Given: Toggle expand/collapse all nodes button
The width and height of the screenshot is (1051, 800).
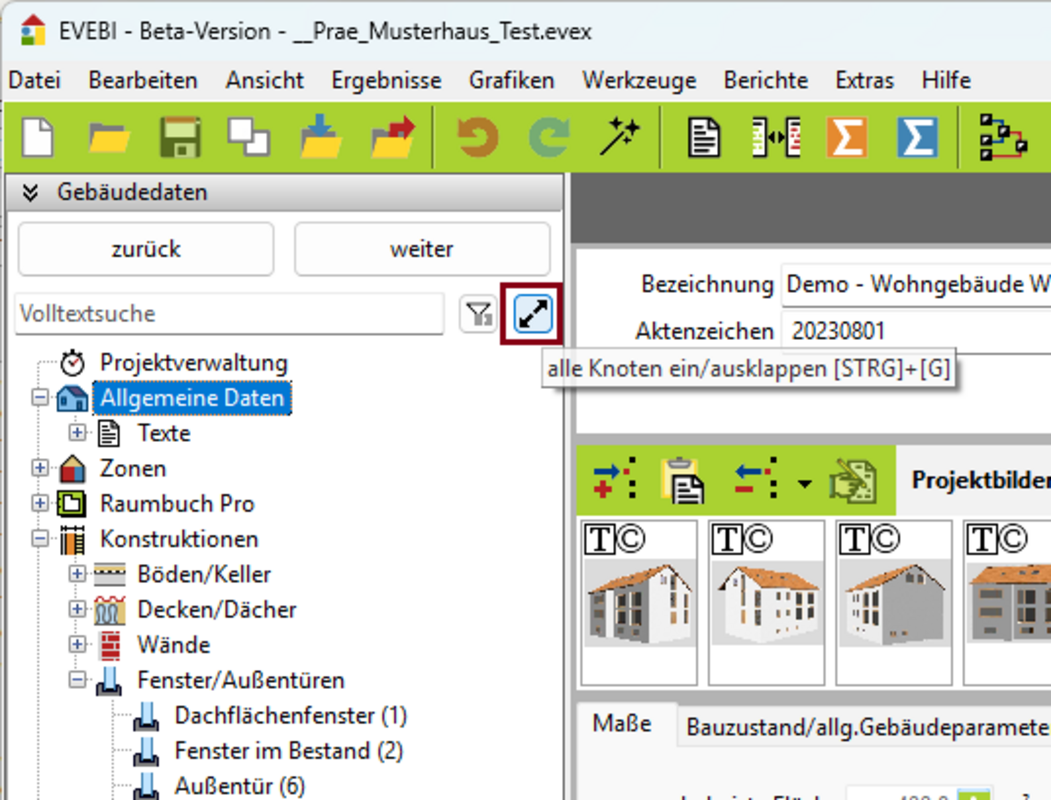Looking at the screenshot, I should coord(533,314).
